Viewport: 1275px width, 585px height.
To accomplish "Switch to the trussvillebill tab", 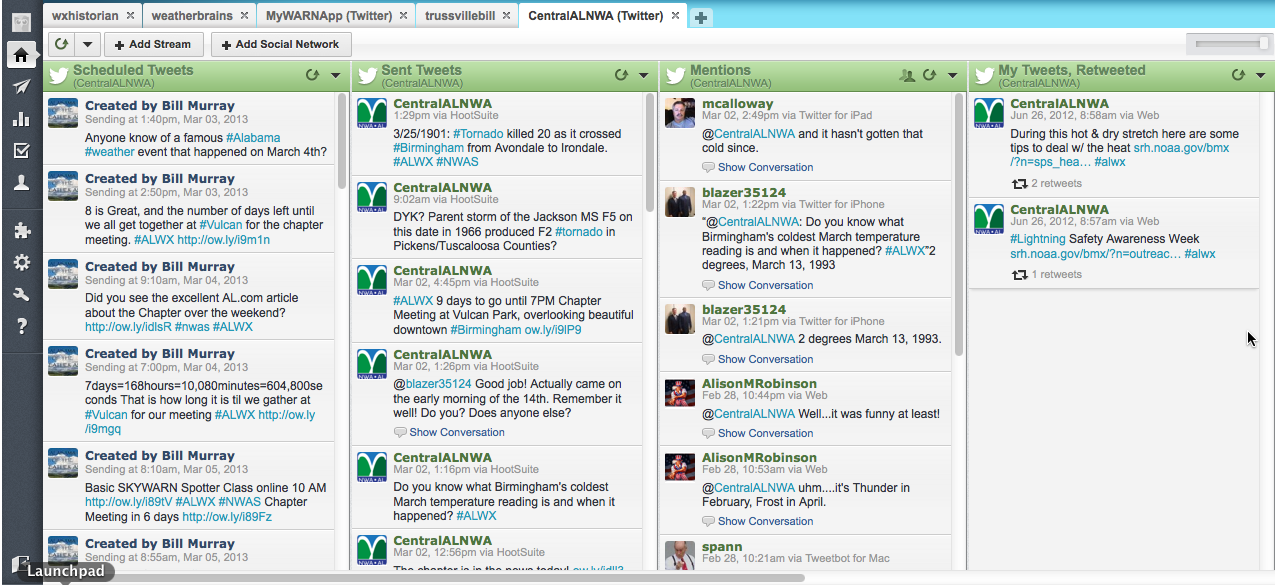I will point(460,16).
